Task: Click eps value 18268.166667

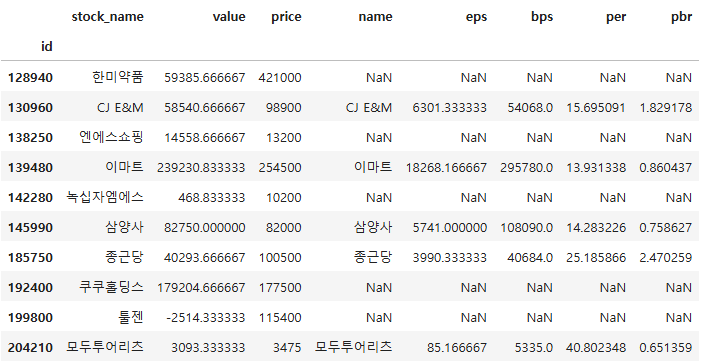Action: point(446,168)
